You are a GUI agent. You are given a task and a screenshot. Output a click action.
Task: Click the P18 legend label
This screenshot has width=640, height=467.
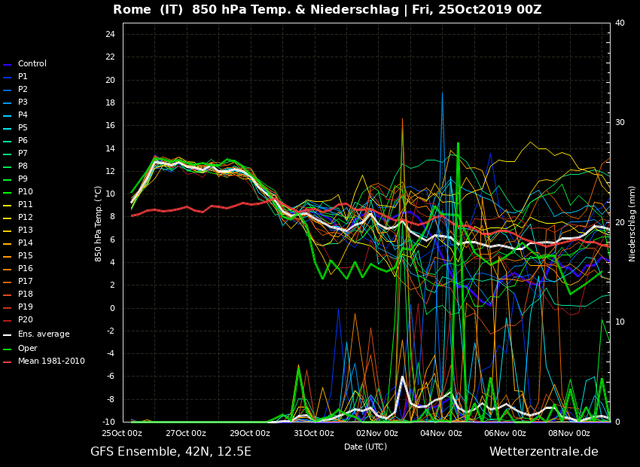click(x=25, y=294)
